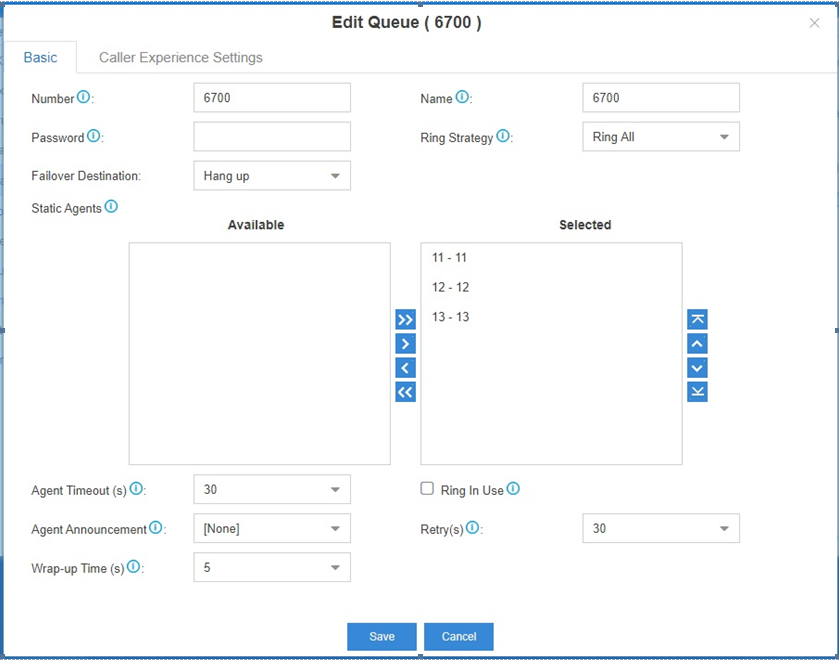Open the Ring Strategy dropdown
Screen dimensions: 839x660
(x=661, y=136)
